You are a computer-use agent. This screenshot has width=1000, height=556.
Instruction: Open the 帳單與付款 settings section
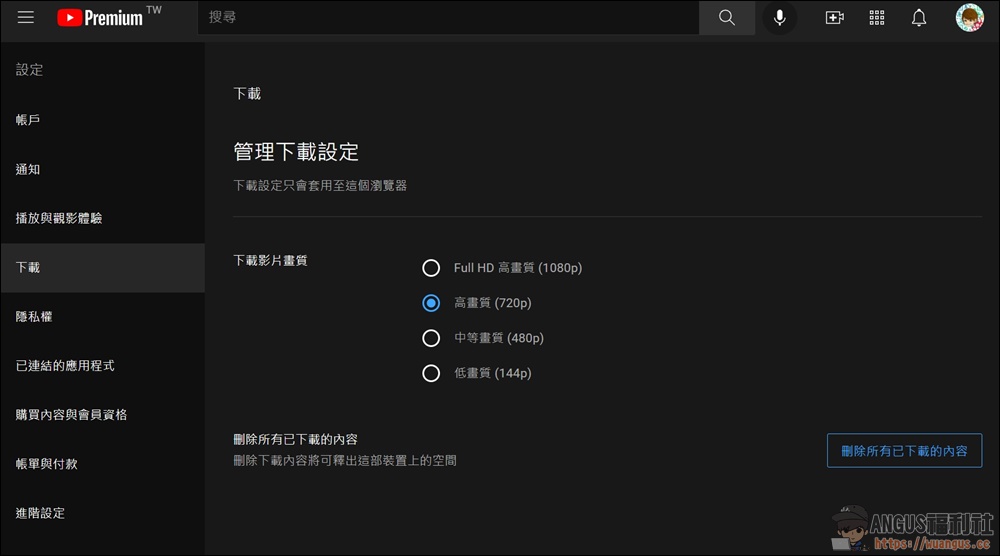(103, 464)
